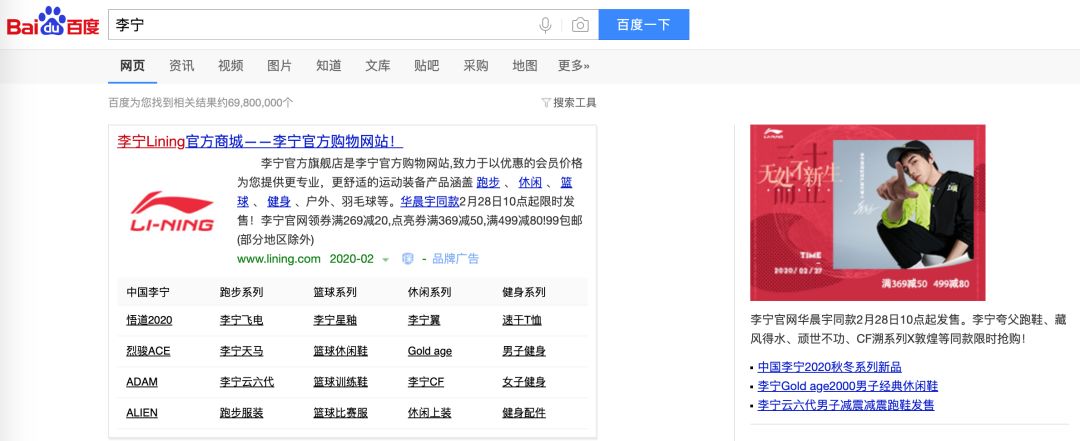Open 李宁云六代男子减震跑鞋发售 sidebar link

[846, 405]
